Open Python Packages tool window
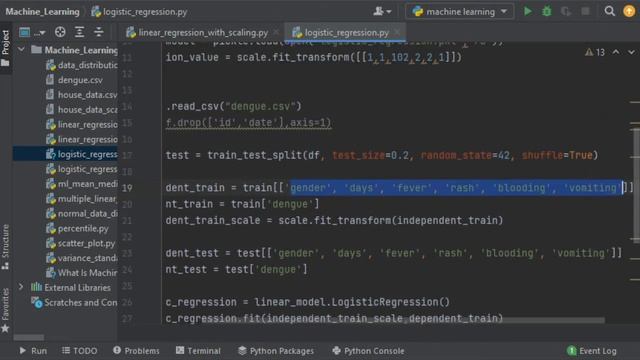 276,351
